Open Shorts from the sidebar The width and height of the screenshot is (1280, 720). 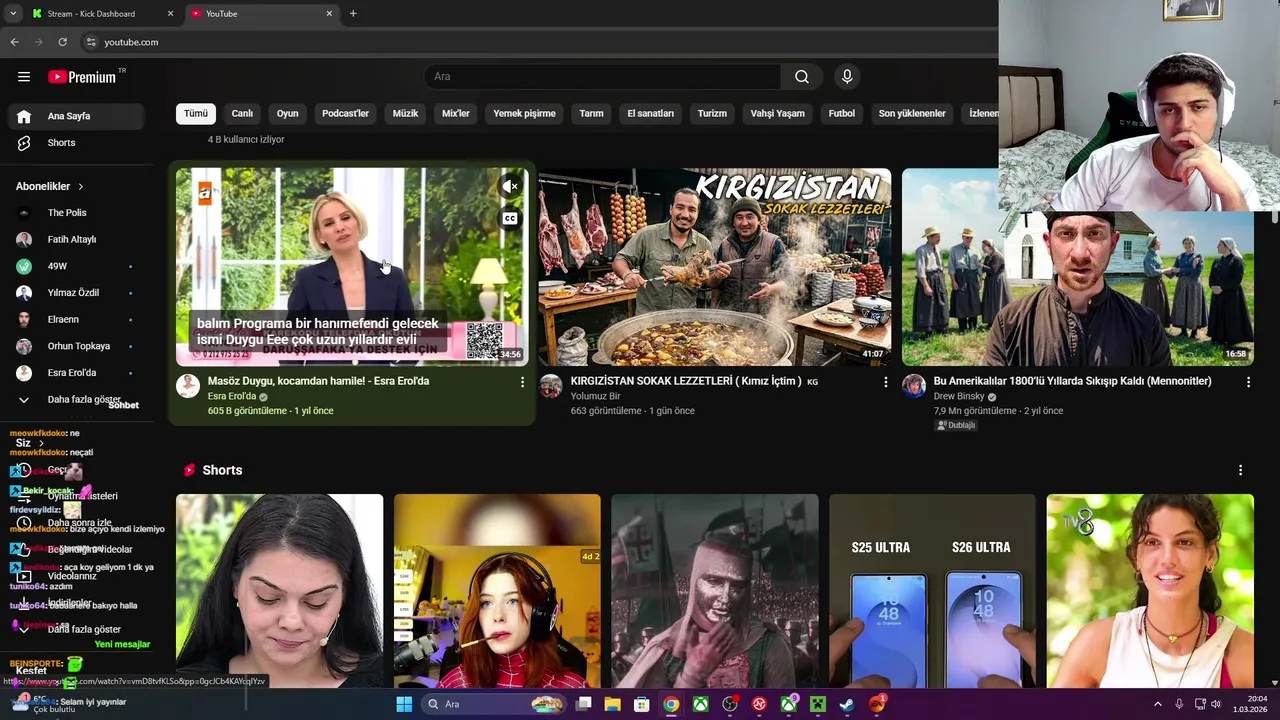click(76, 143)
